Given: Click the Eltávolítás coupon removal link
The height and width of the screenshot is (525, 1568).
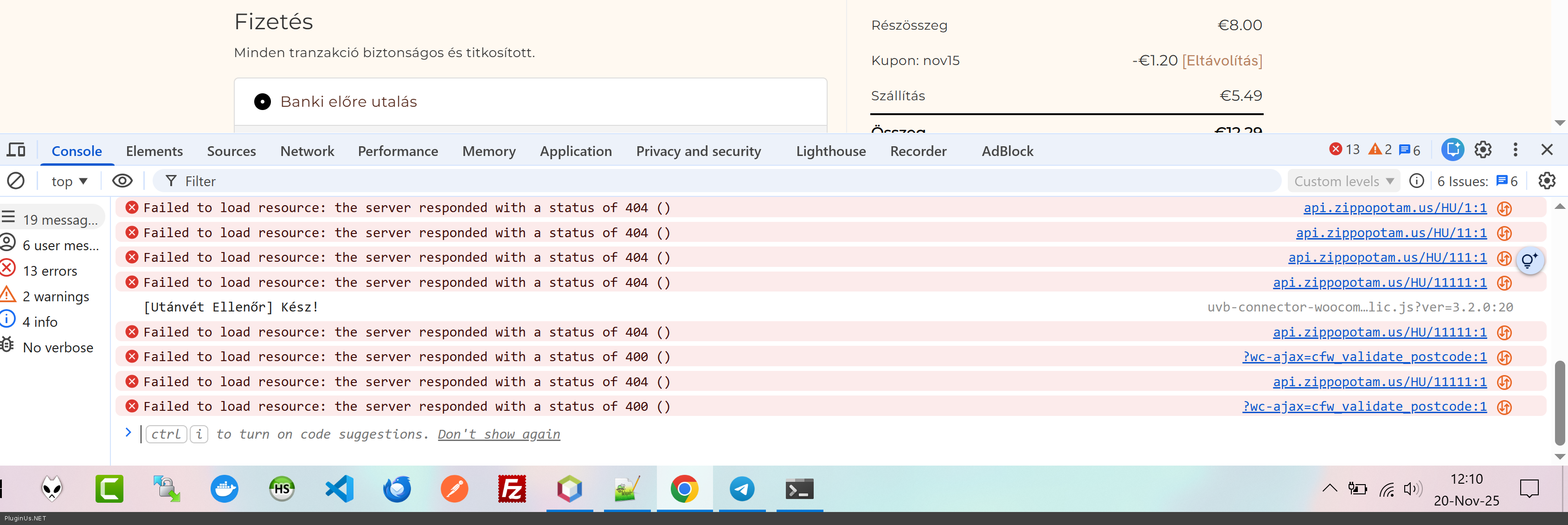Looking at the screenshot, I should [x=1221, y=61].
